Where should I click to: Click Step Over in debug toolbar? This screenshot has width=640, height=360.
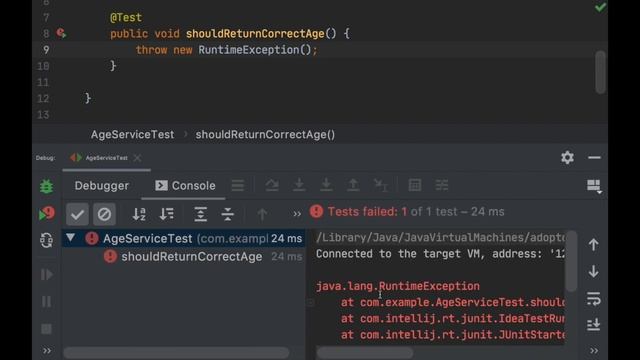tap(272, 185)
